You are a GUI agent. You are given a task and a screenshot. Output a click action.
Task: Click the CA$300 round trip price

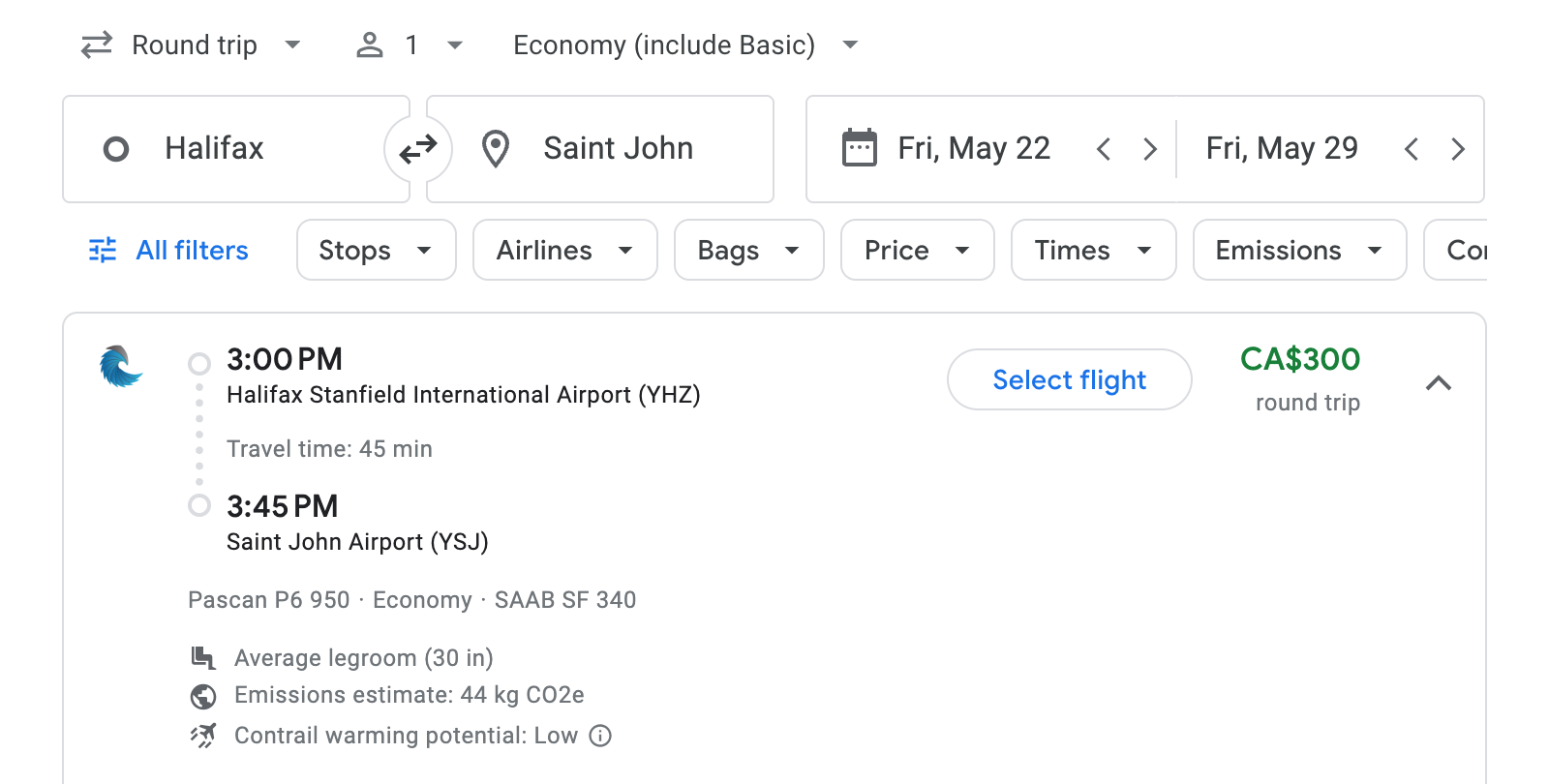[1301, 359]
